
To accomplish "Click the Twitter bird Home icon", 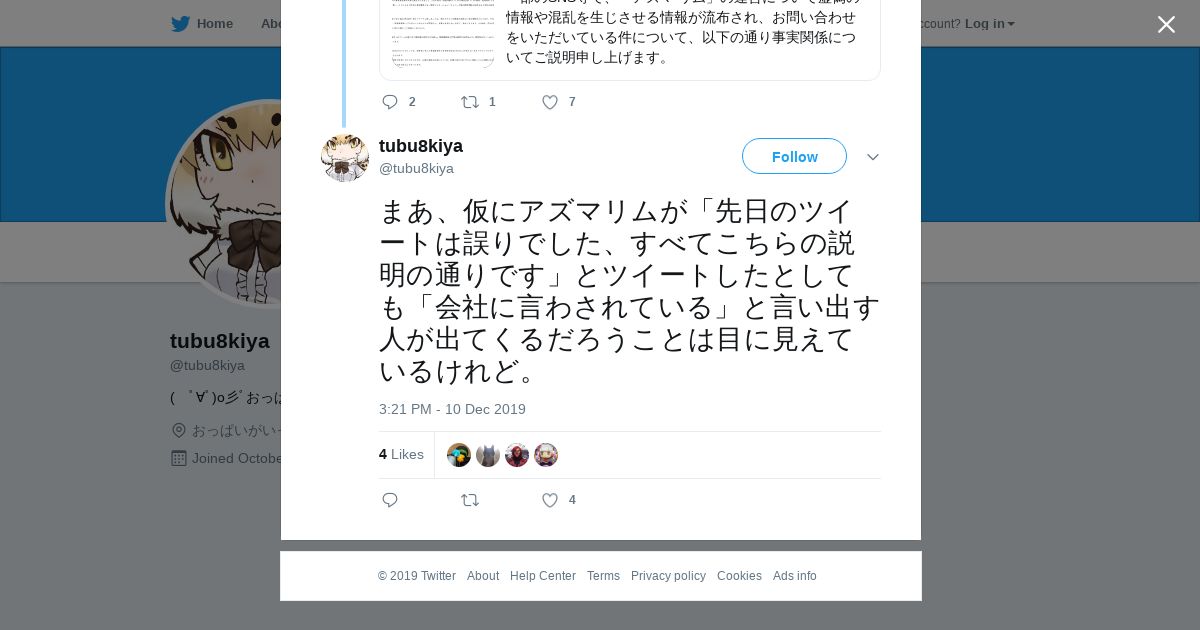I will click(x=180, y=23).
